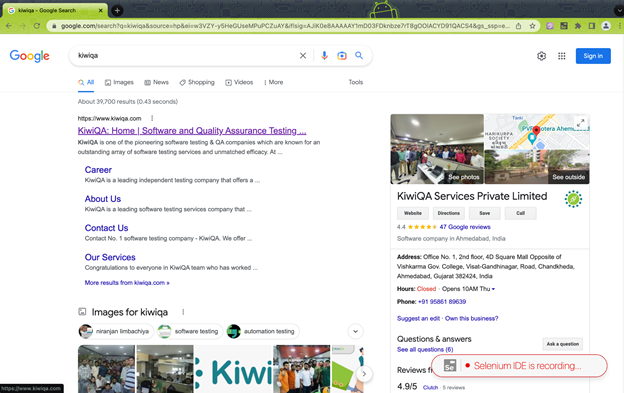Filter images by automation testing chip

click(x=263, y=331)
